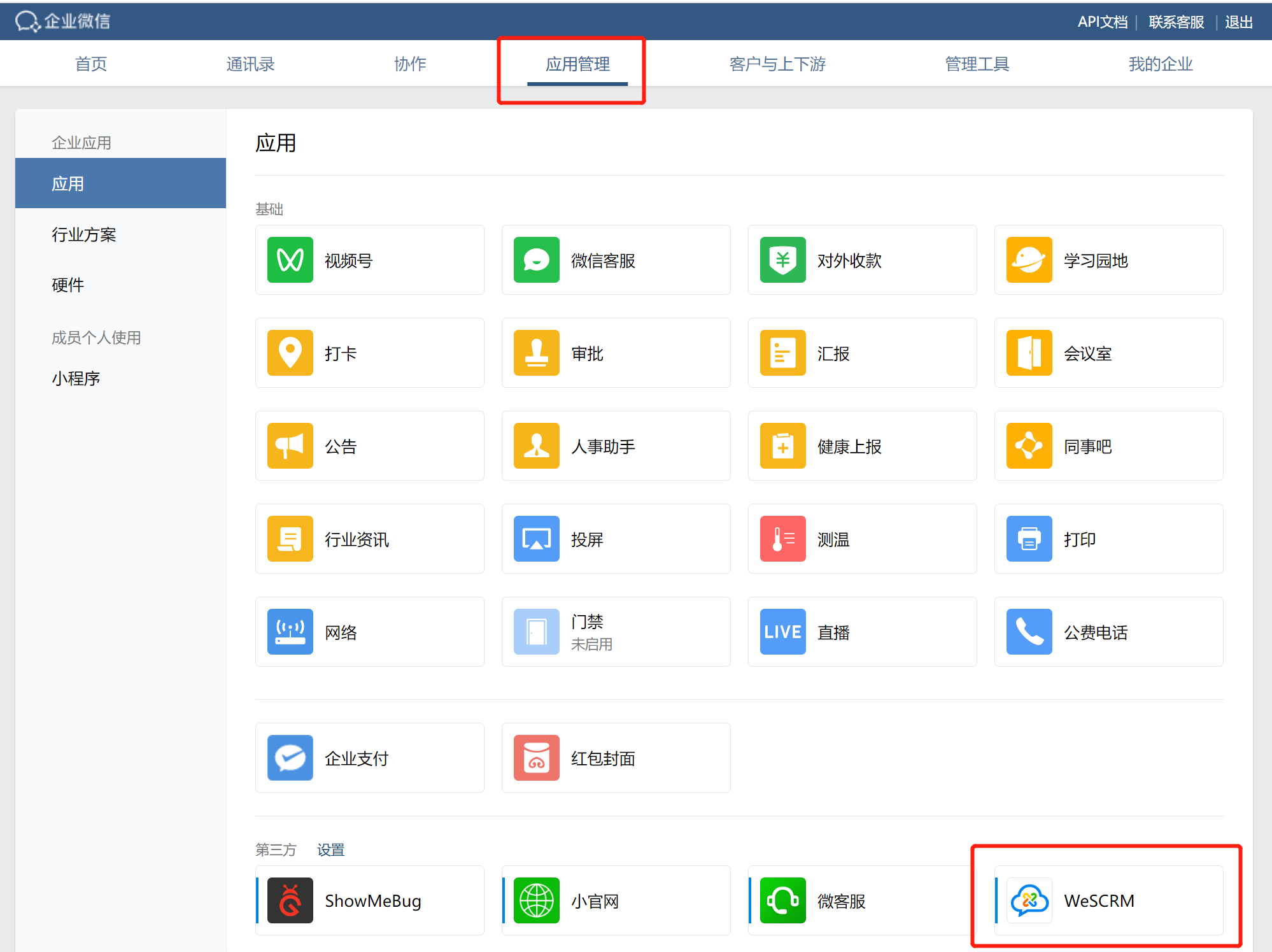Select 应用 in the left sidebar
Viewport: 1272px width, 952px height.
click(120, 183)
